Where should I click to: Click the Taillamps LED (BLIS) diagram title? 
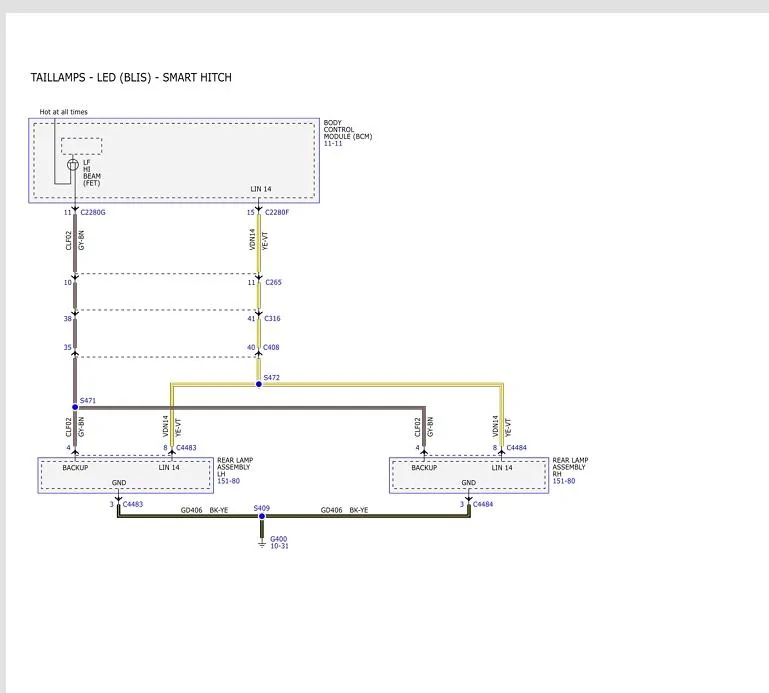(x=131, y=77)
